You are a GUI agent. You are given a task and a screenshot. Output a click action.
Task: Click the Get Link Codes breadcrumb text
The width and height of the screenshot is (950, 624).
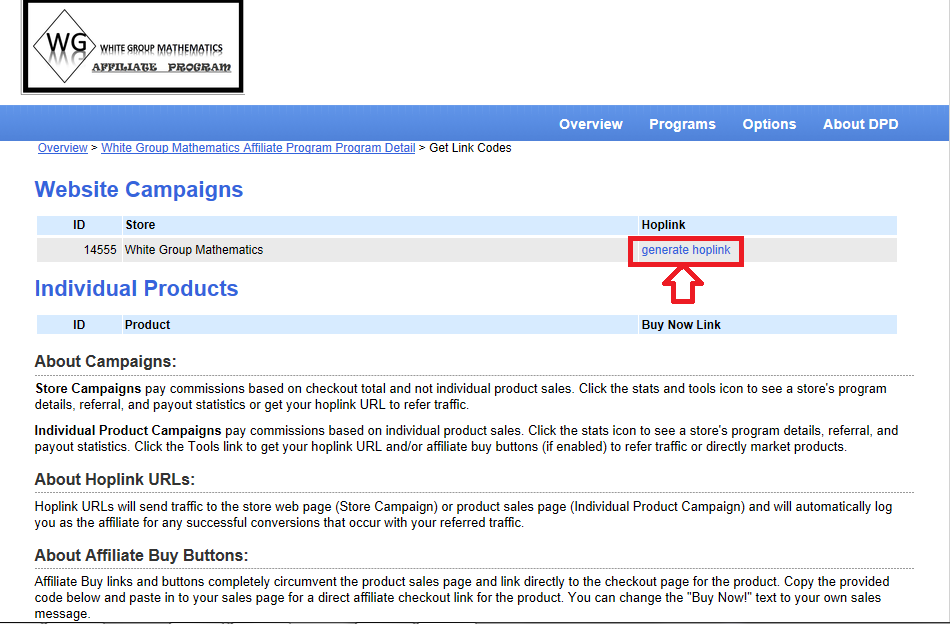(x=470, y=148)
